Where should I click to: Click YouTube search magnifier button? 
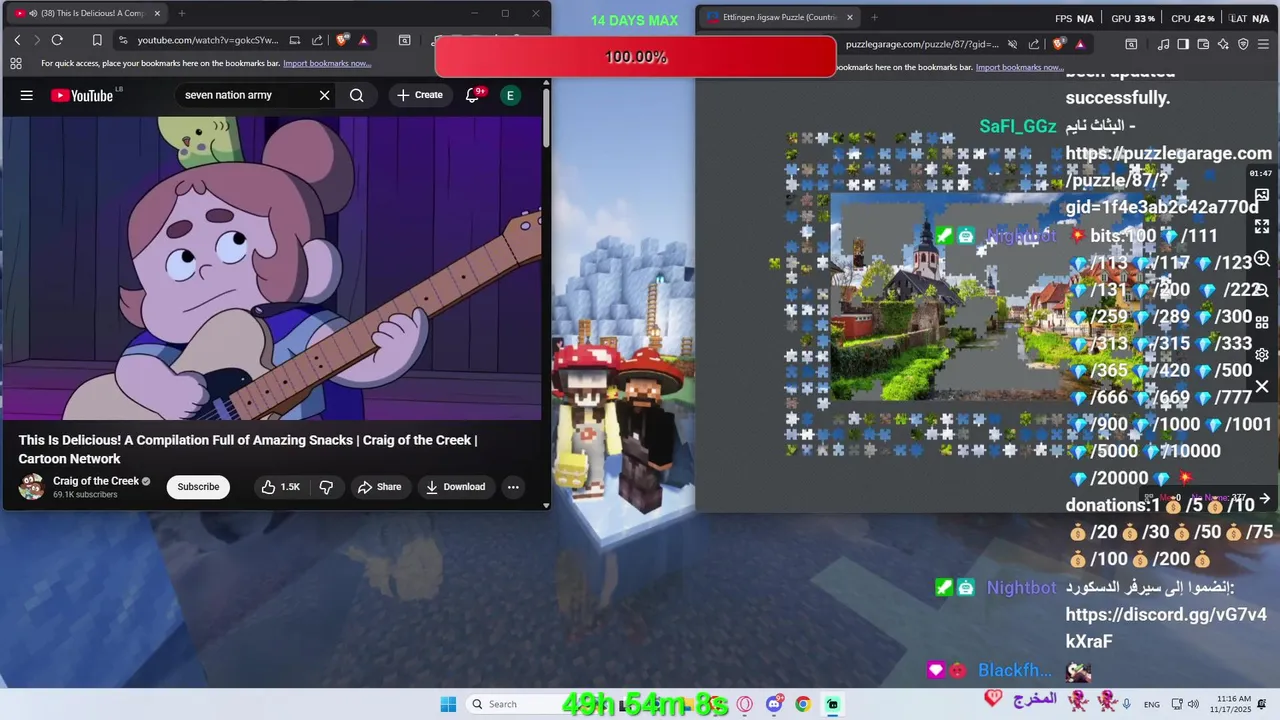click(x=357, y=95)
